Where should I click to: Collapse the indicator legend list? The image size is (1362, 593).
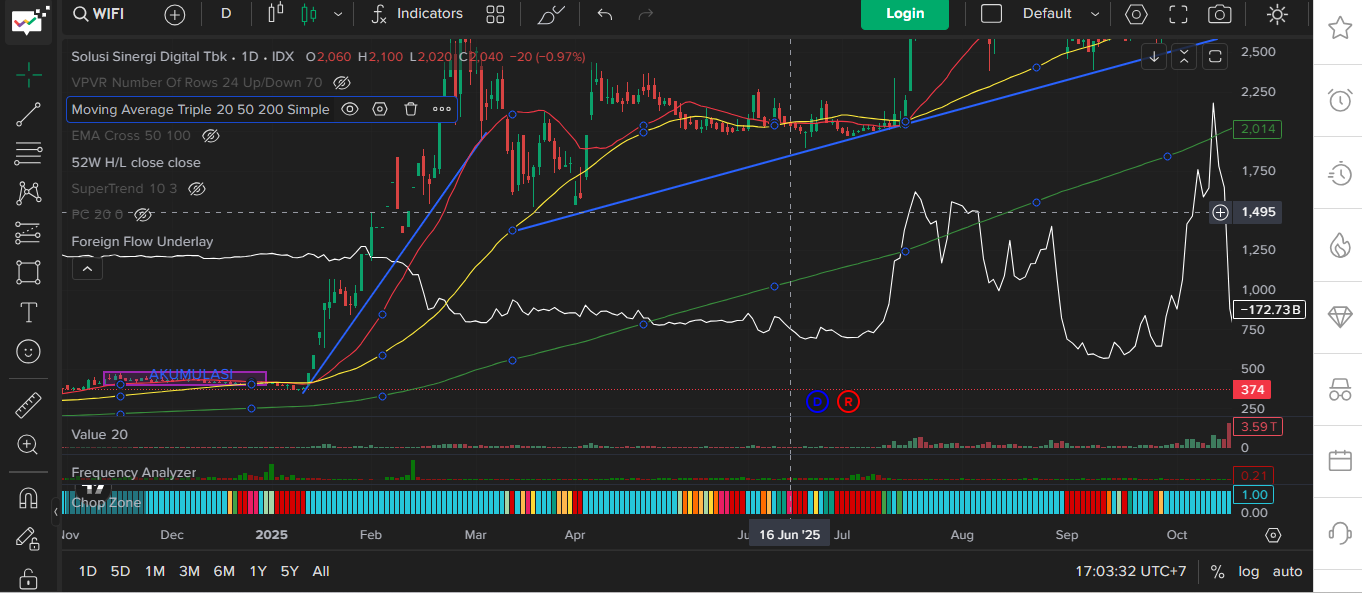coord(88,268)
